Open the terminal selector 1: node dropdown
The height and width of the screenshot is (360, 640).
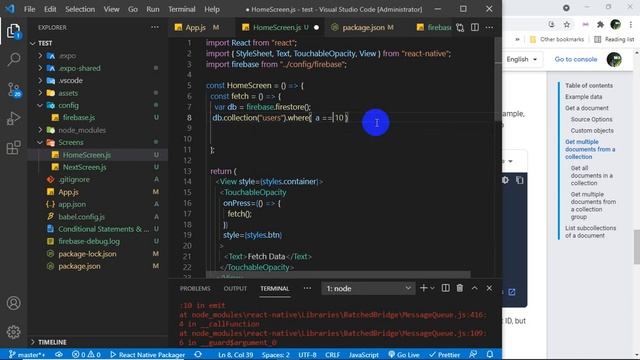pyautogui.click(x=368, y=289)
